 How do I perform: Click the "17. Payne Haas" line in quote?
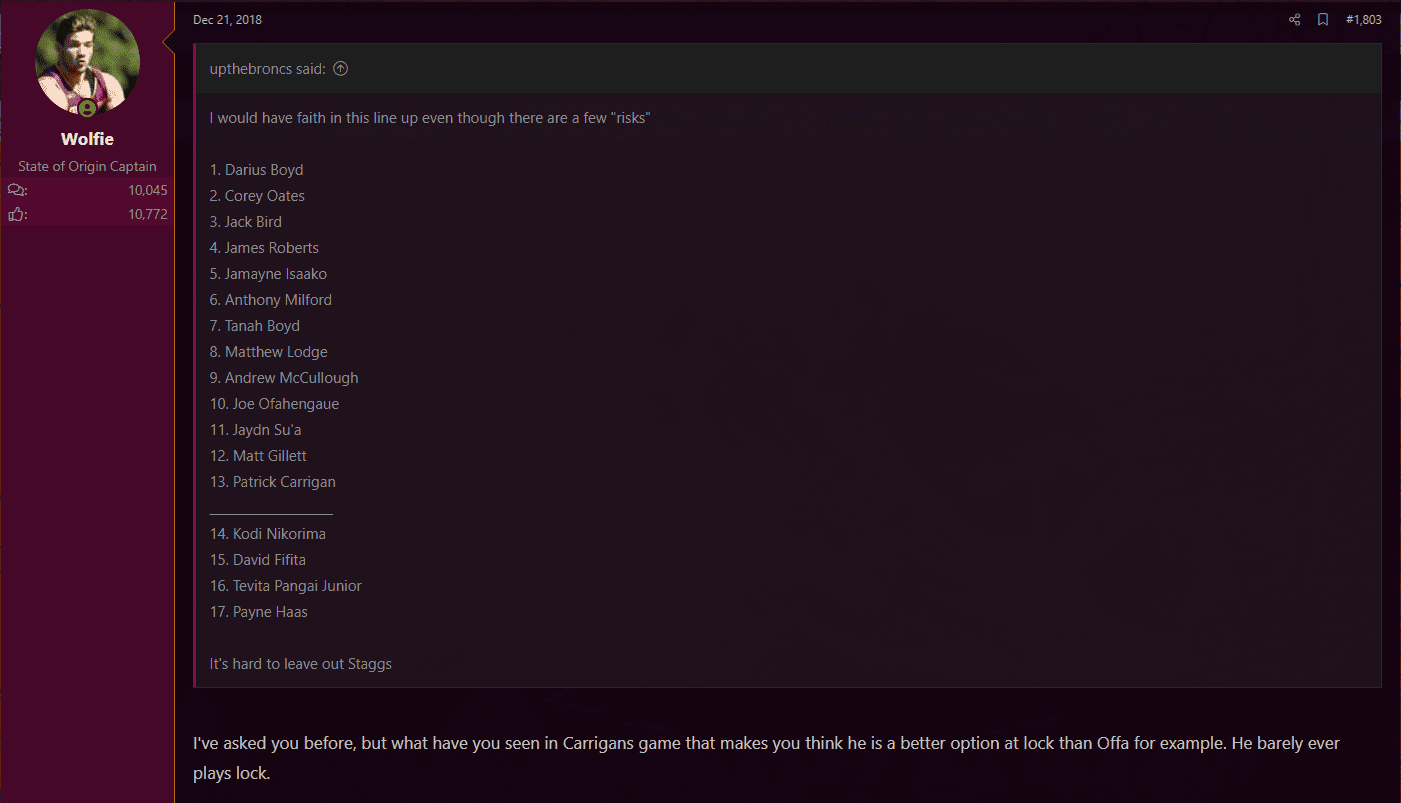coord(259,612)
